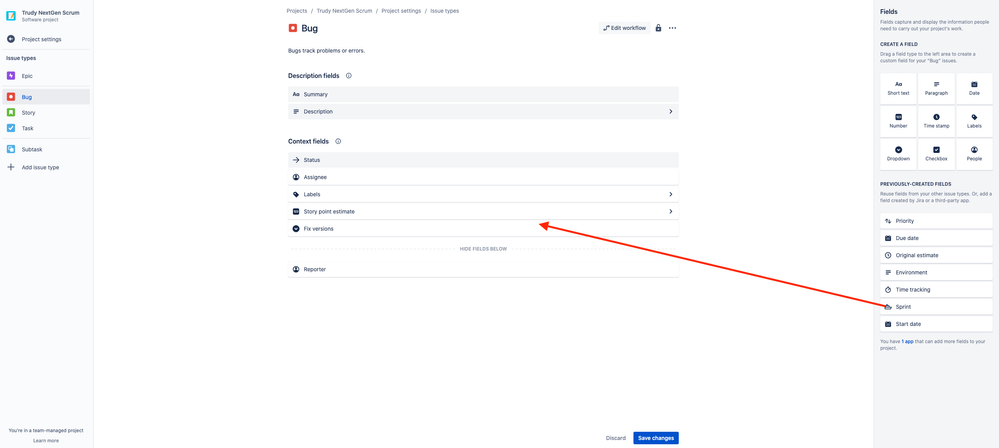Image resolution: width=999 pixels, height=448 pixels.
Task: Expand the Story point estimate chevron
Action: click(x=670, y=212)
